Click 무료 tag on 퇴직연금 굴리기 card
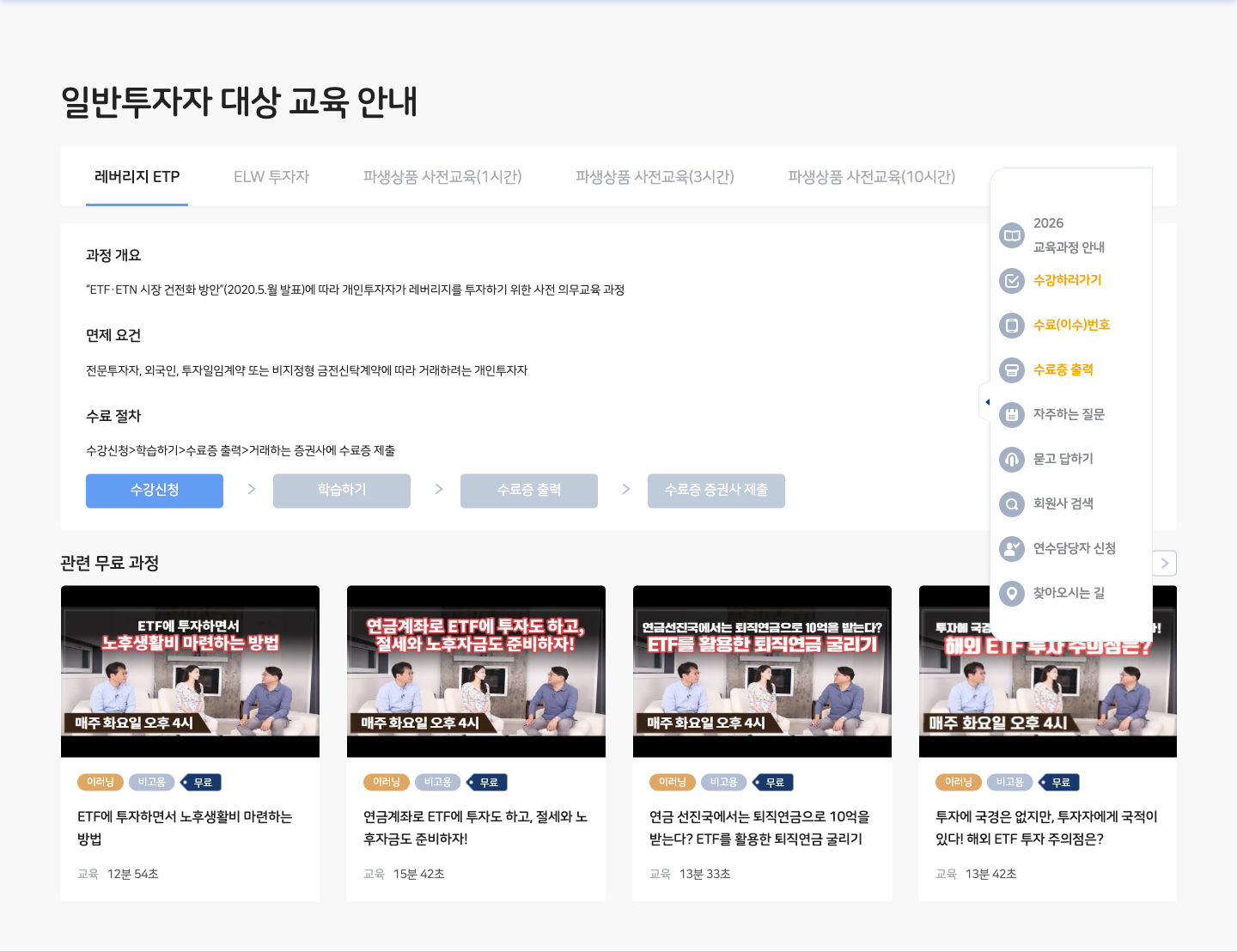 (x=773, y=782)
